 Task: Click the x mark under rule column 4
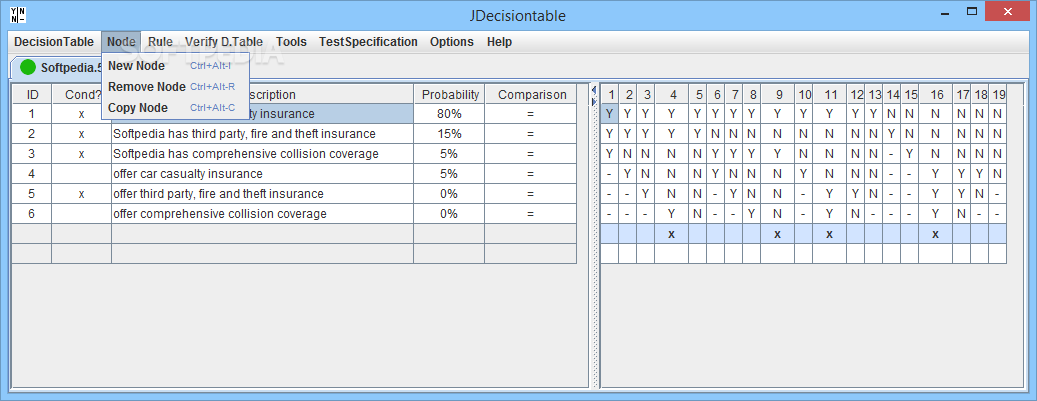tap(672, 234)
